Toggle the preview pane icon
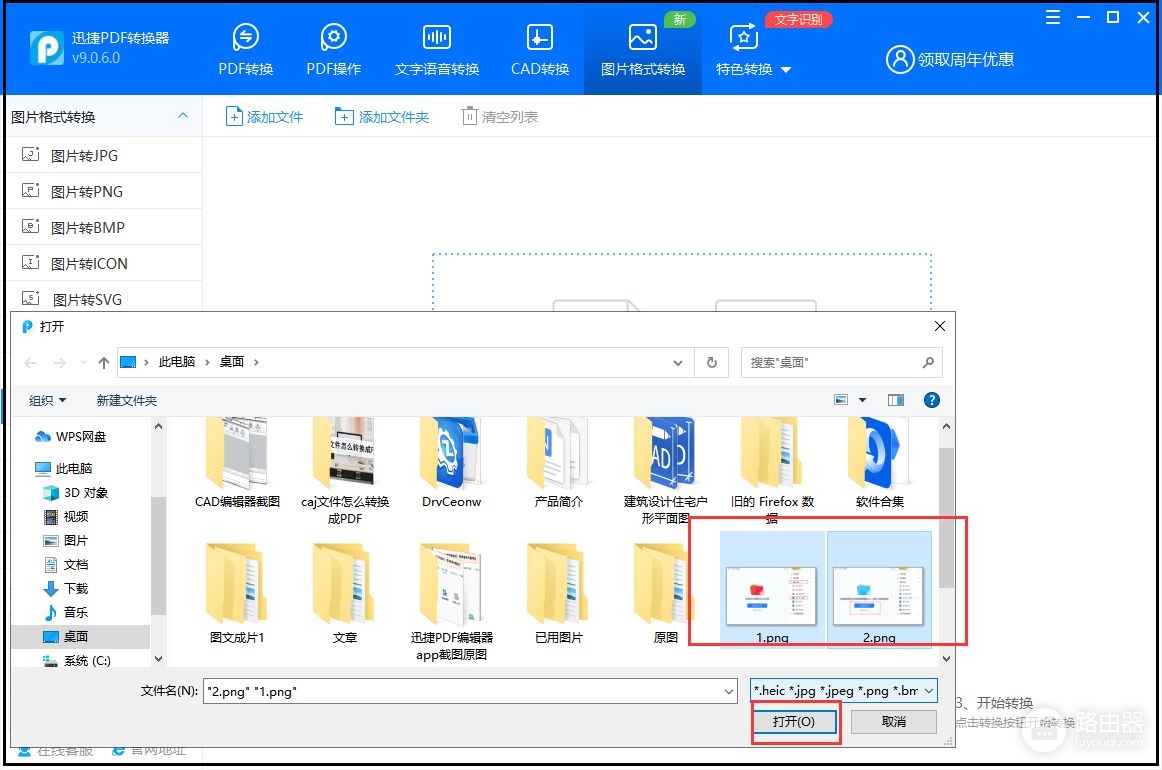1162x770 pixels. (896, 400)
